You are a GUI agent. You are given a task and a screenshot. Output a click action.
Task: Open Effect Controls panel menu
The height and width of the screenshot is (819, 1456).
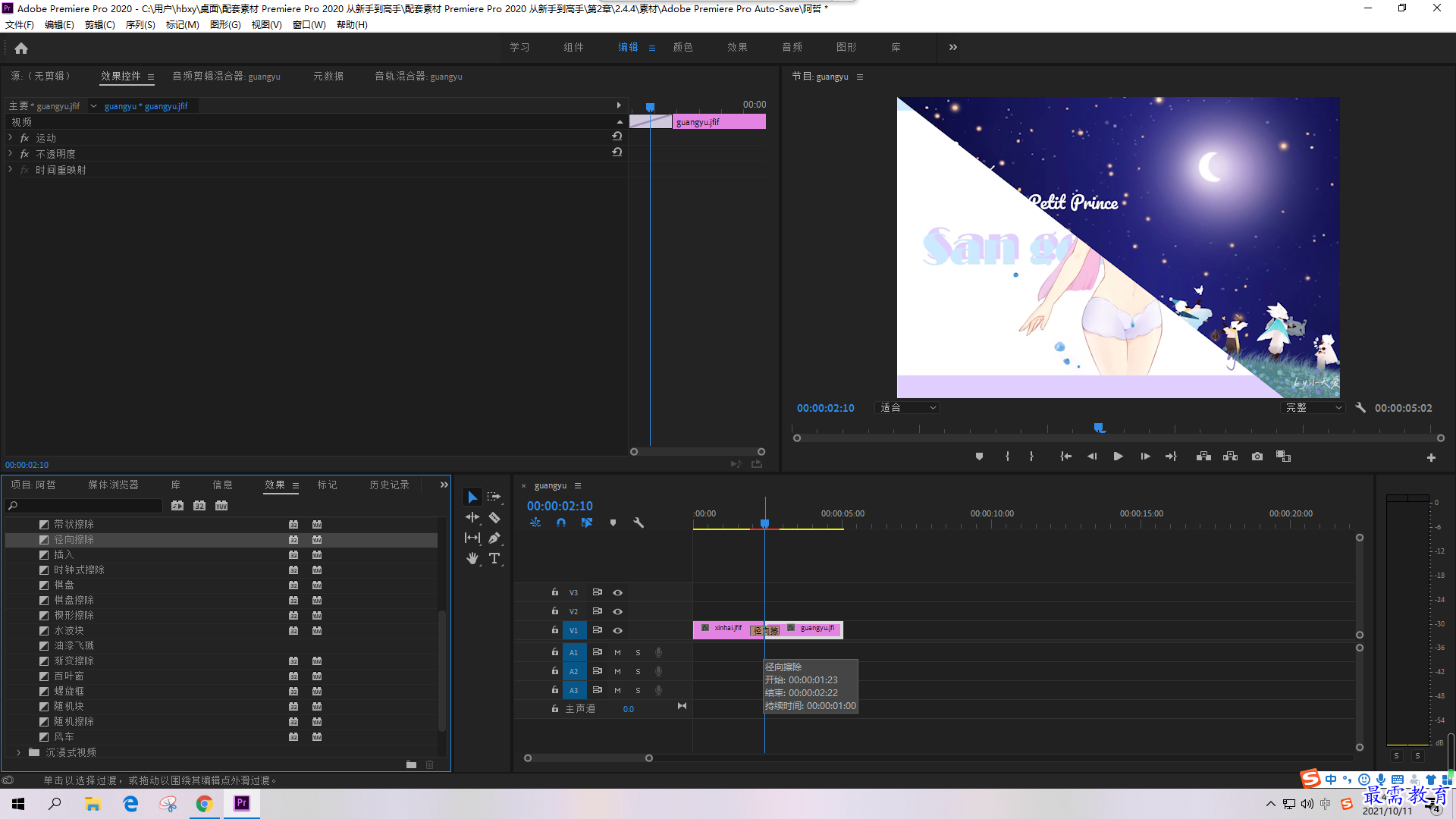click(151, 77)
